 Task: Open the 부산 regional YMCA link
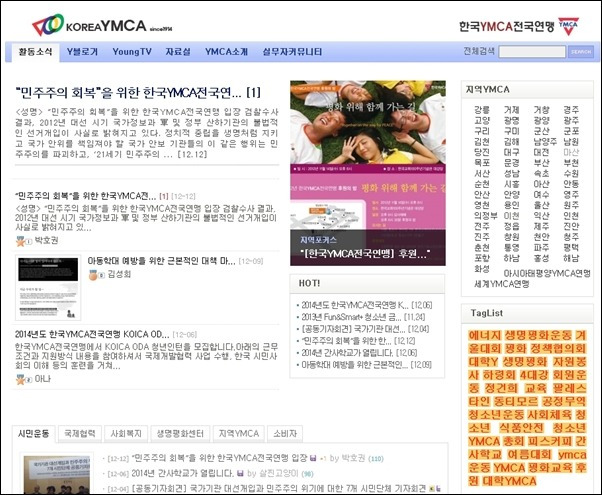pos(541,163)
